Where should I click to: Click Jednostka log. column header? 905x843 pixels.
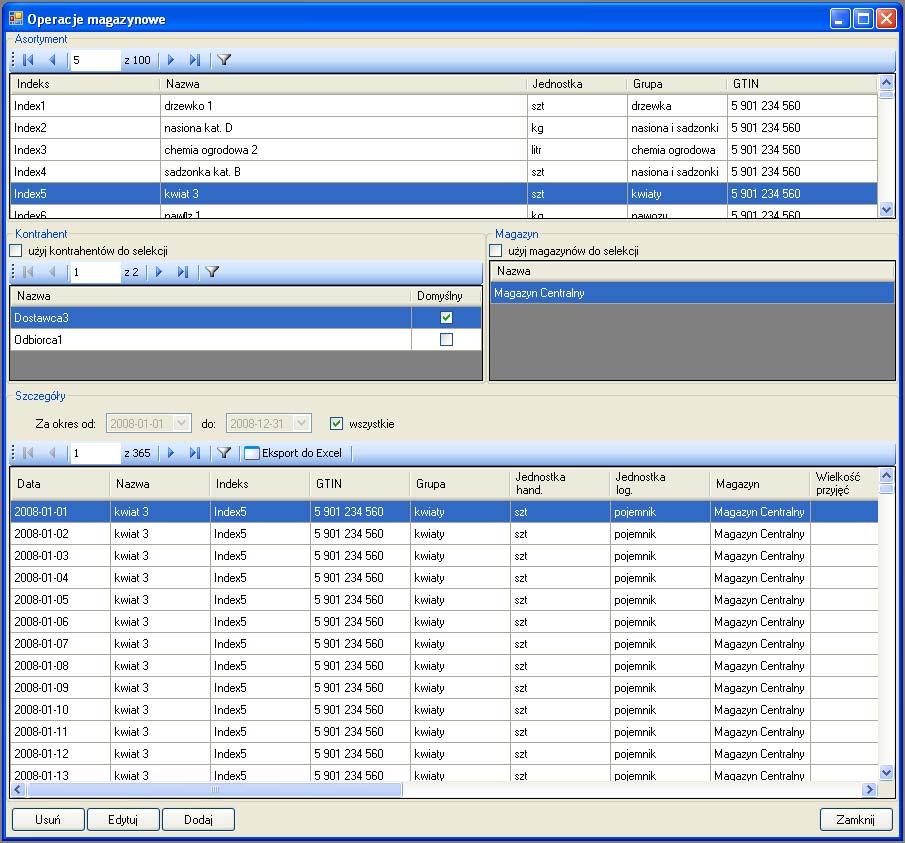click(x=660, y=484)
